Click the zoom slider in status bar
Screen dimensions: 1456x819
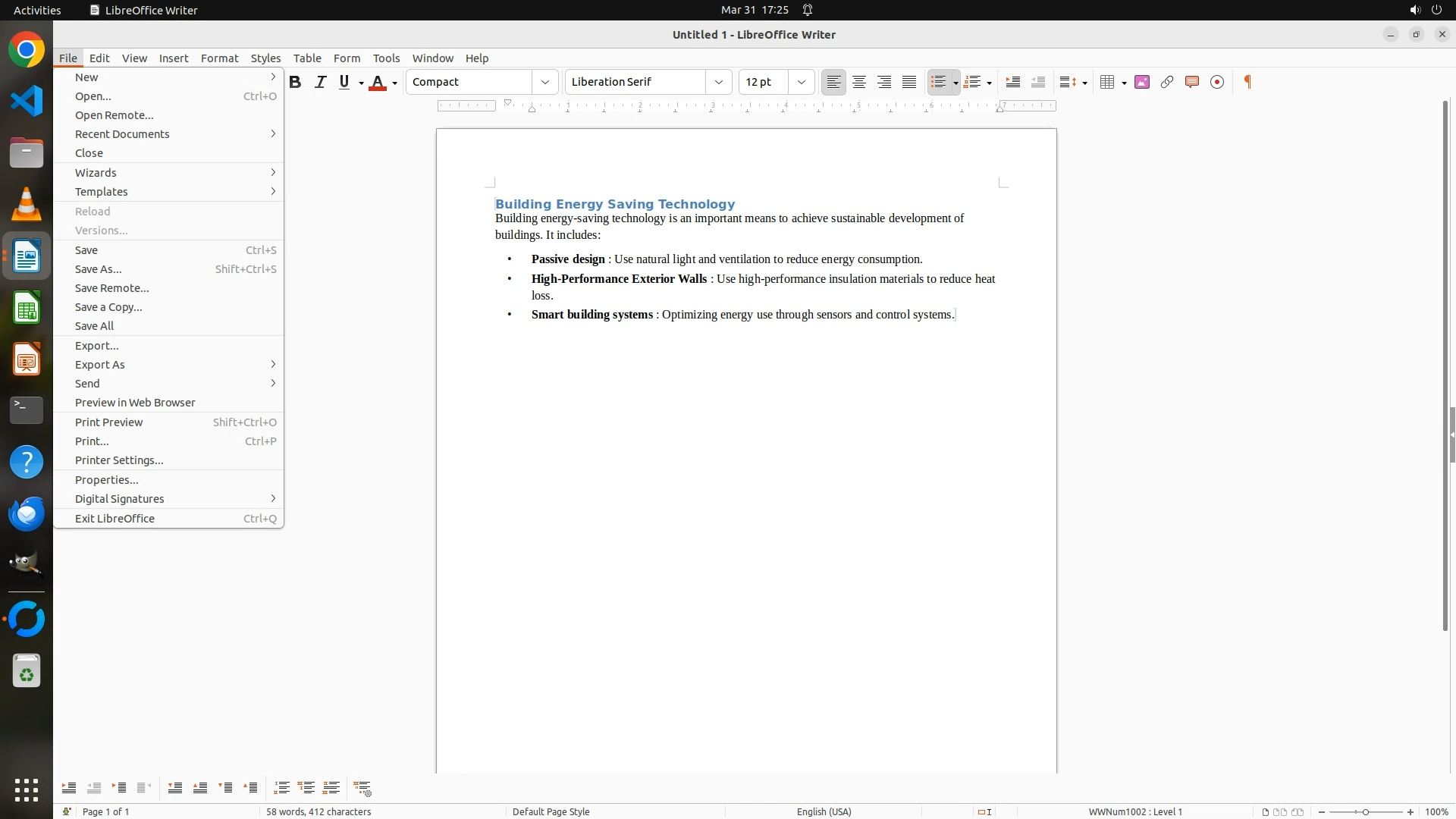point(1365,811)
